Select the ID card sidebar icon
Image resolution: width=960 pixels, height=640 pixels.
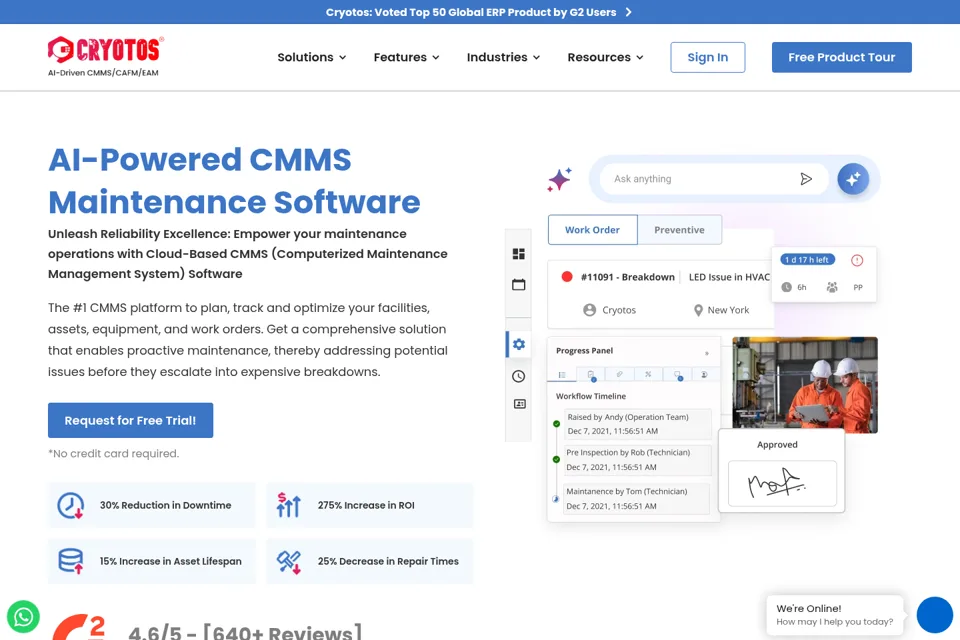point(519,404)
